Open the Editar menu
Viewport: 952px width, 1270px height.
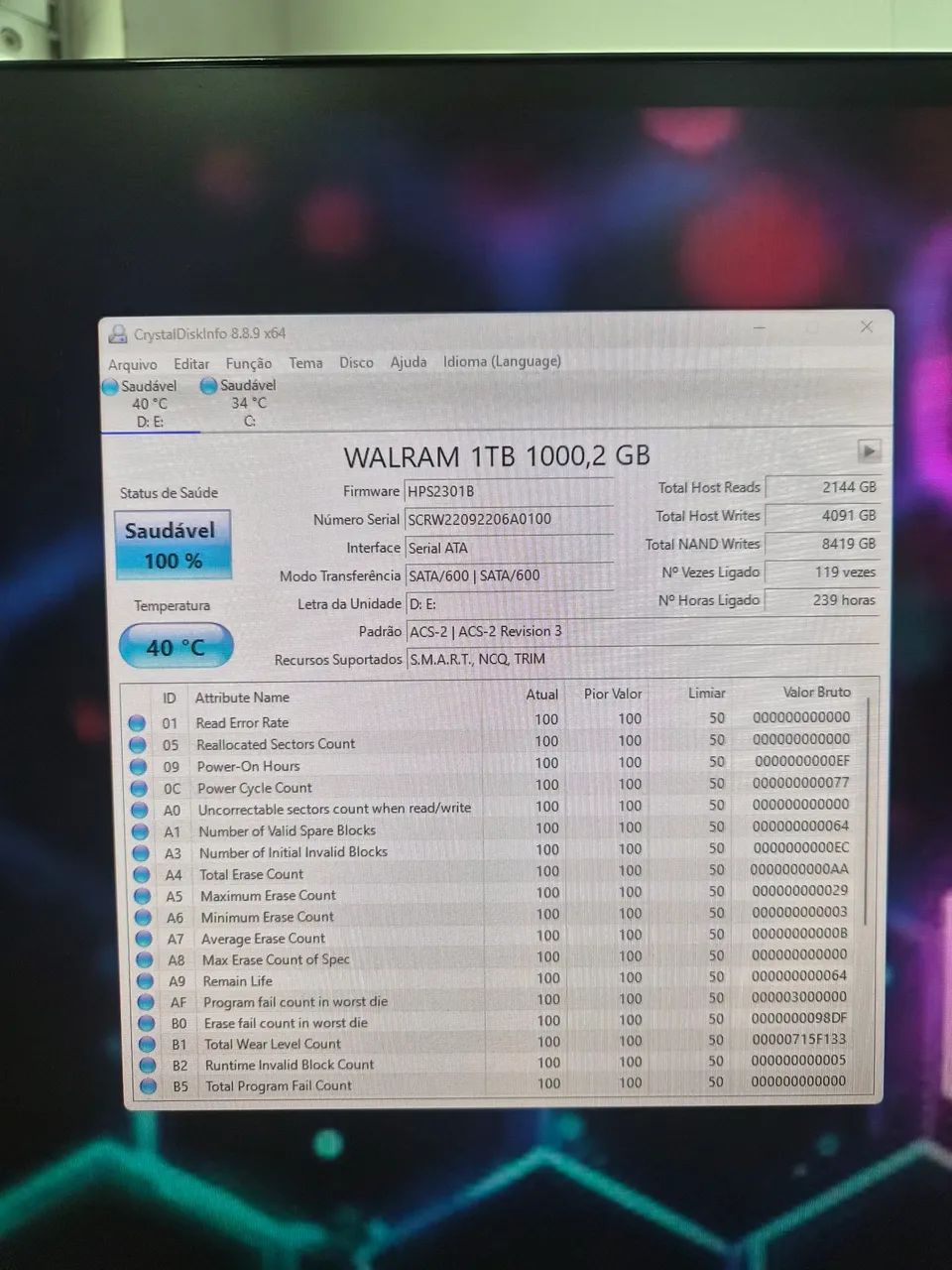(191, 364)
